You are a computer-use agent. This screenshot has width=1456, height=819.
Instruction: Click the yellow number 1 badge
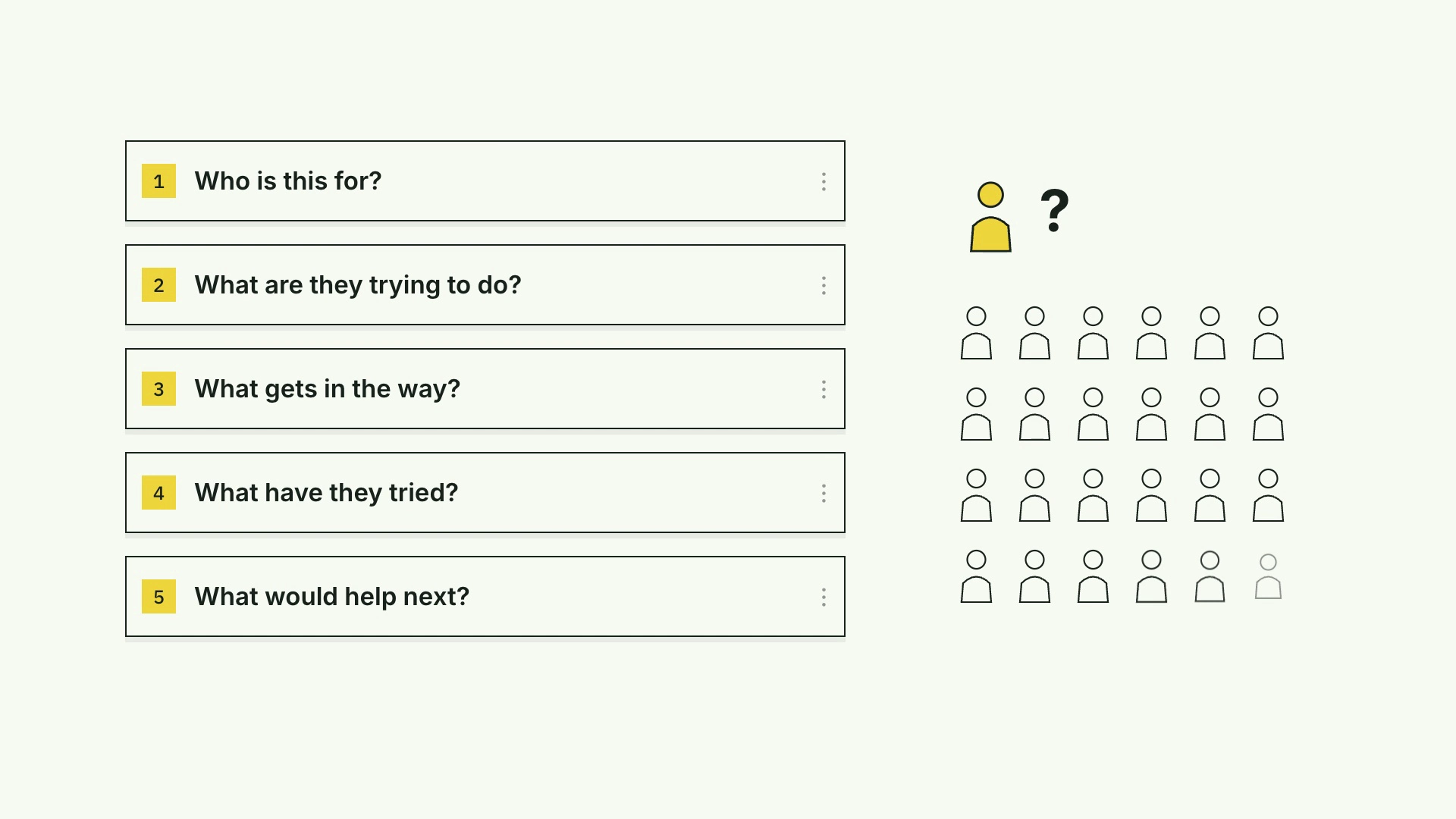click(x=158, y=181)
